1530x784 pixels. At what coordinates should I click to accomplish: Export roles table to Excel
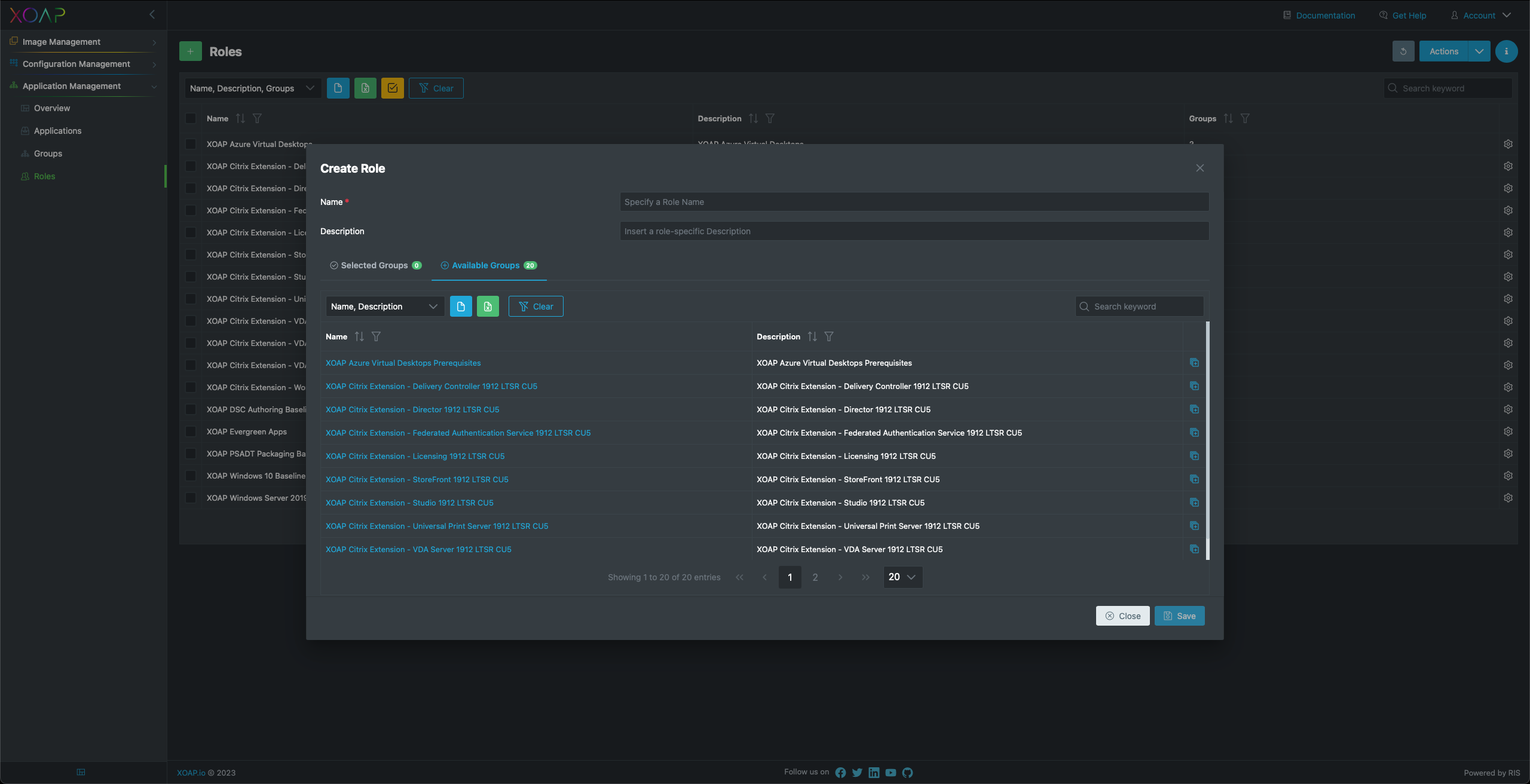pos(365,88)
